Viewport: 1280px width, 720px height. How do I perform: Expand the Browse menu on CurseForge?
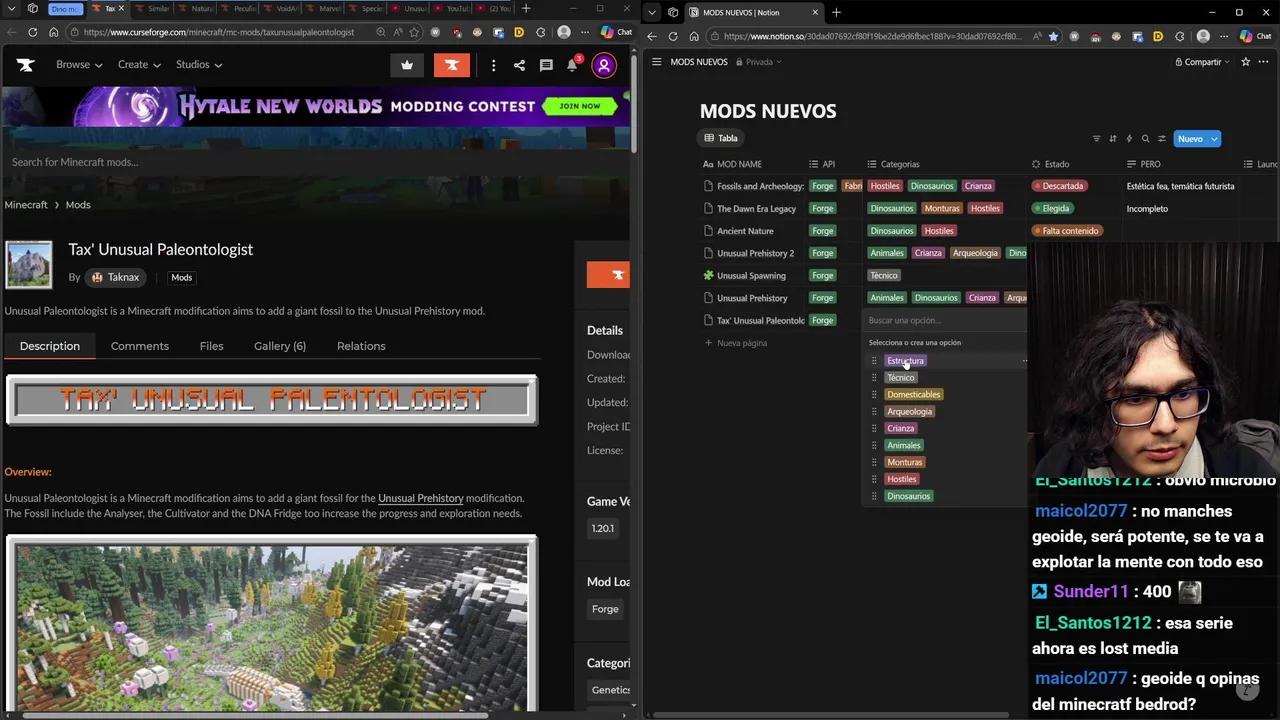(79, 65)
